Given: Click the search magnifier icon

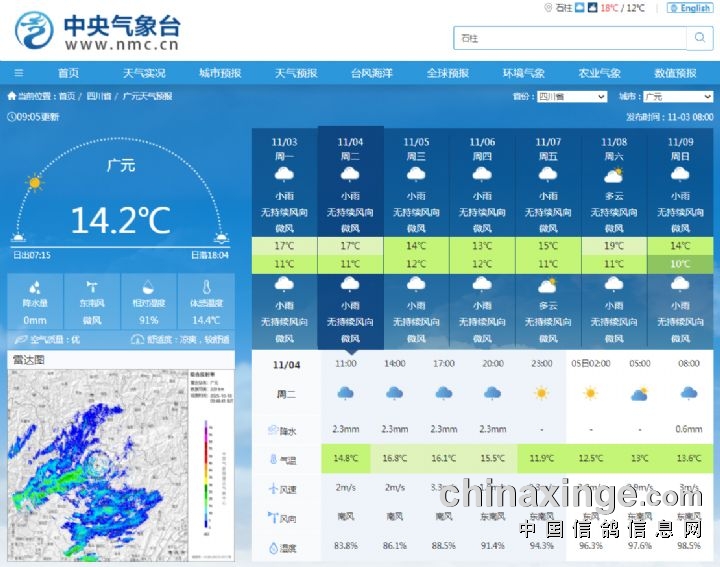Looking at the screenshot, I should coord(699,38).
